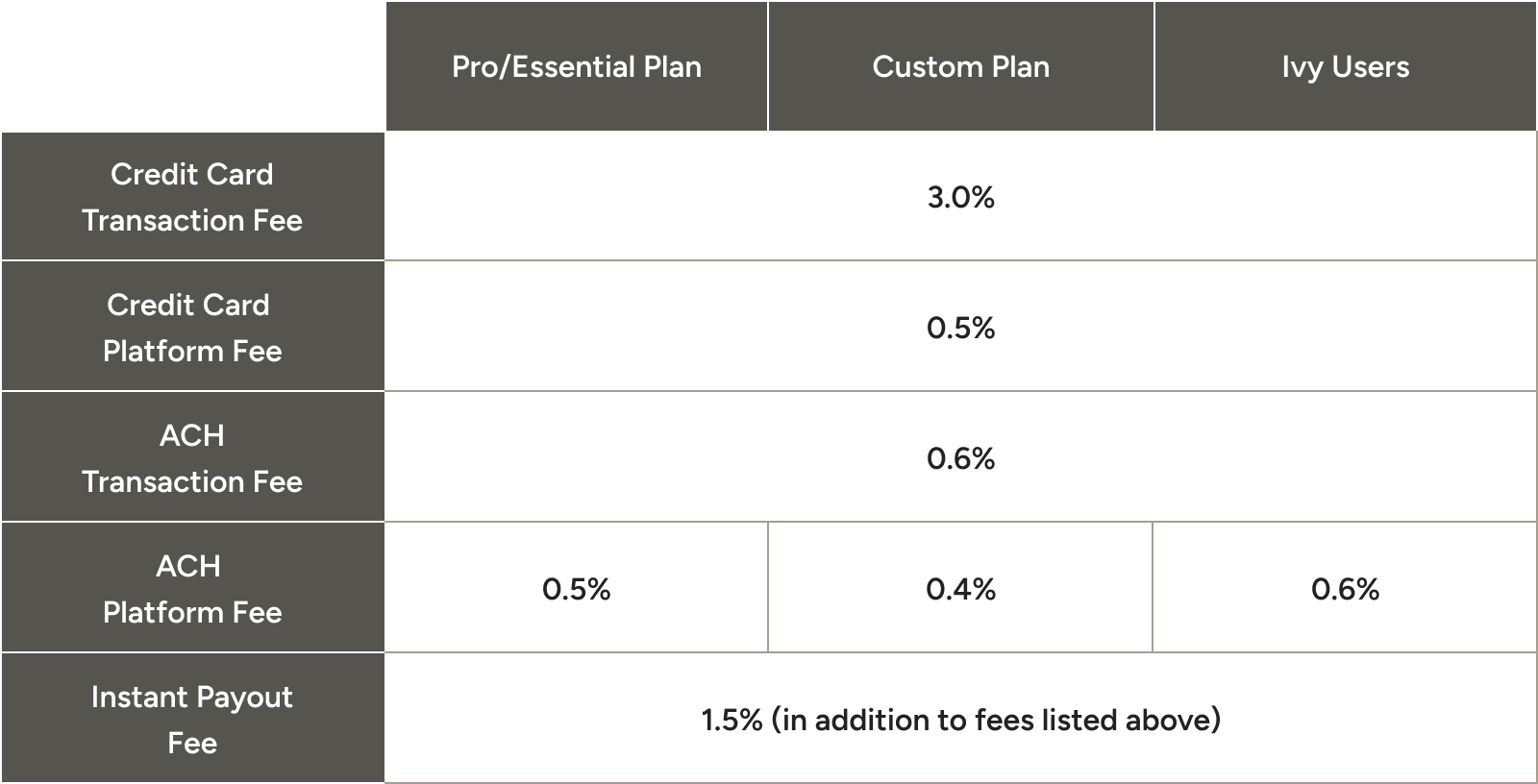This screenshot has height=784, width=1538.
Task: Click the 0.6% ACH Transaction Fee value
Action: [x=960, y=458]
